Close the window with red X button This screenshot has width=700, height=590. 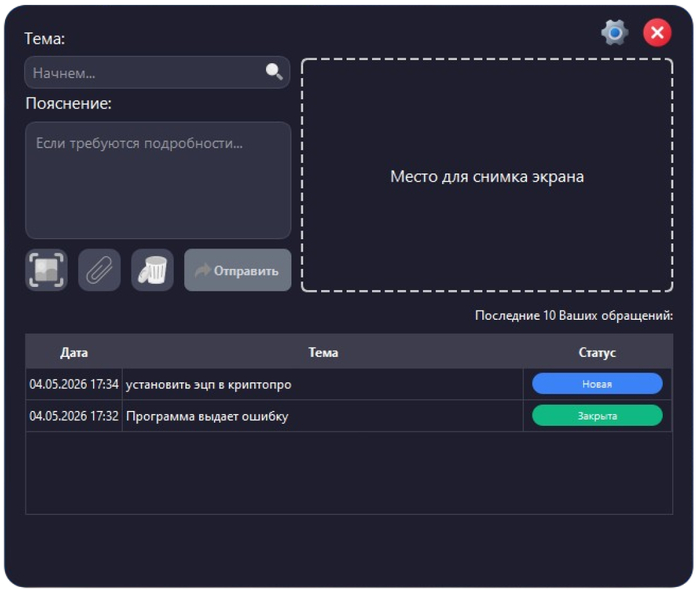click(x=657, y=33)
